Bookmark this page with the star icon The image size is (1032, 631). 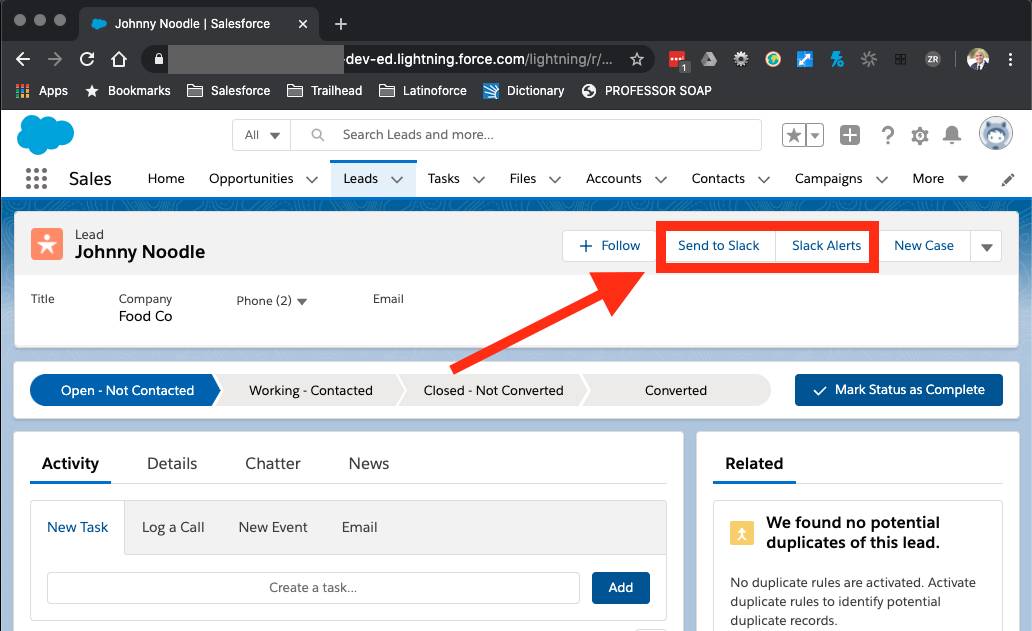636,59
